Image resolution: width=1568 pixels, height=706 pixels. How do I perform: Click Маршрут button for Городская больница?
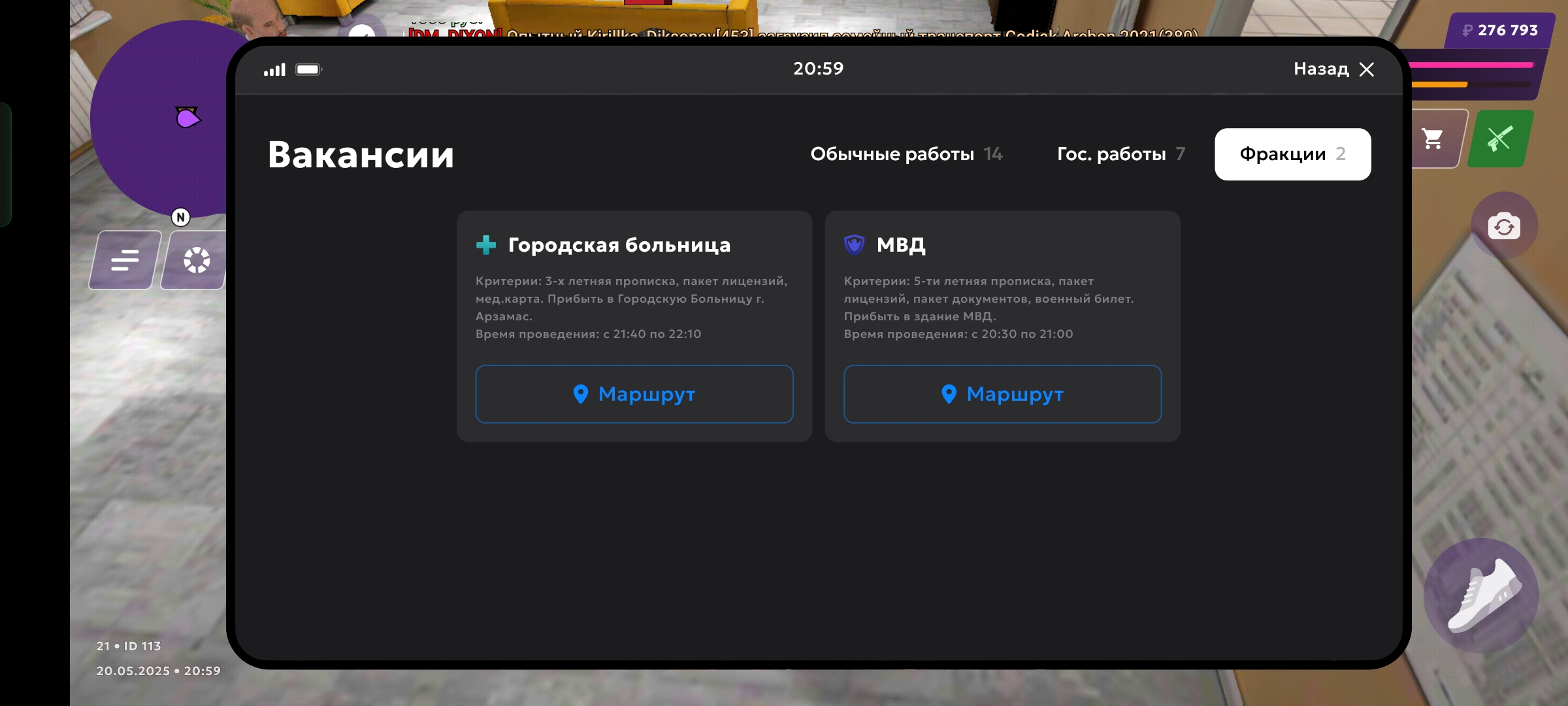click(x=634, y=394)
